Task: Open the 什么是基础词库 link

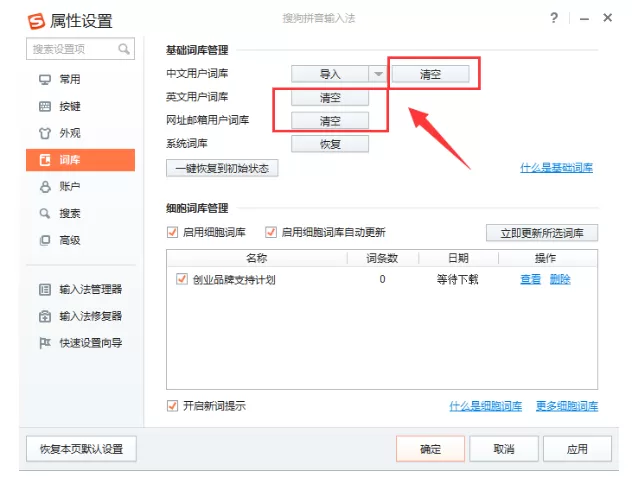Action: pyautogui.click(x=556, y=168)
